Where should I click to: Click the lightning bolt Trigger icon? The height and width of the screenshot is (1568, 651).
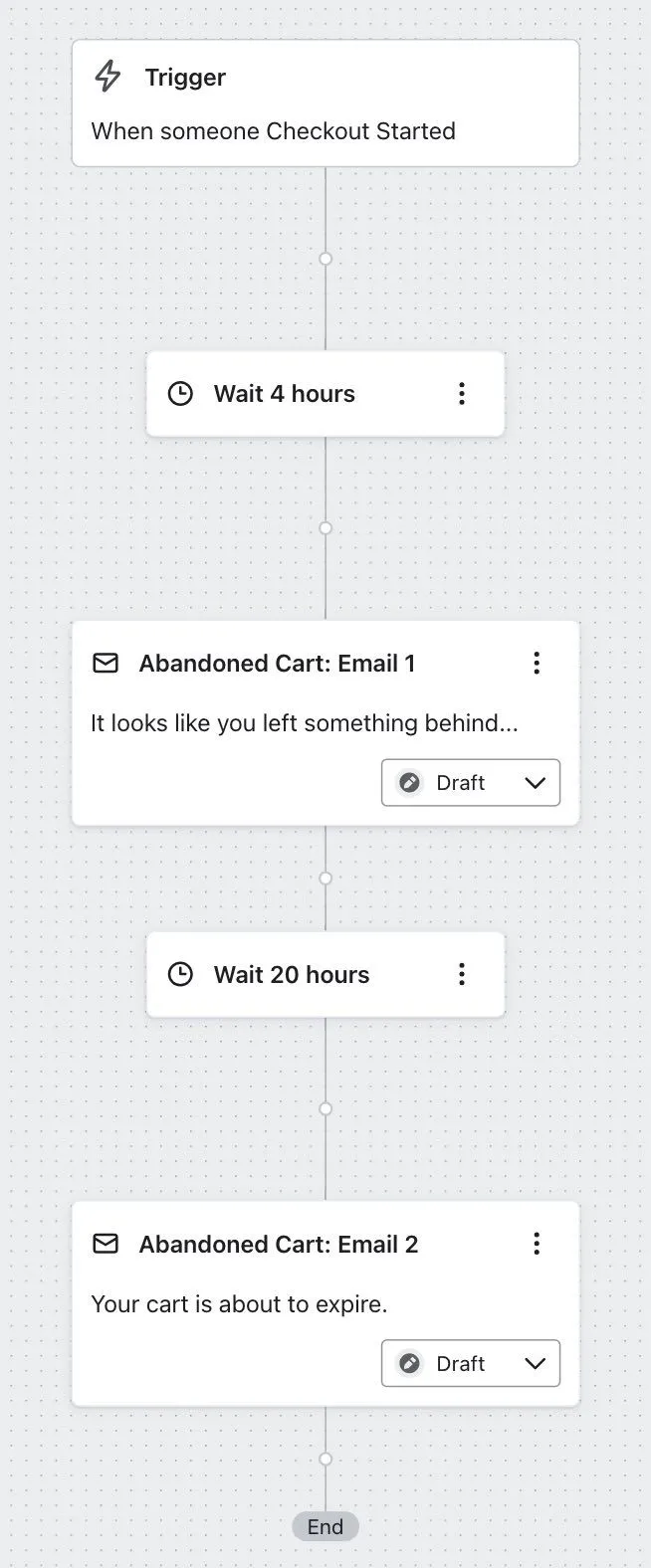tap(107, 77)
